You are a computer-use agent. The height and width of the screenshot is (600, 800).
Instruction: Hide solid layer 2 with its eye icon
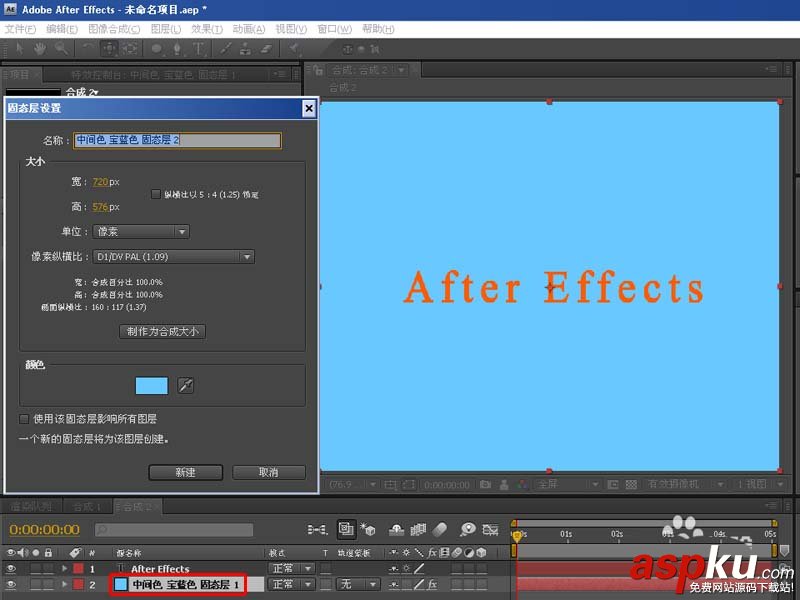11,584
